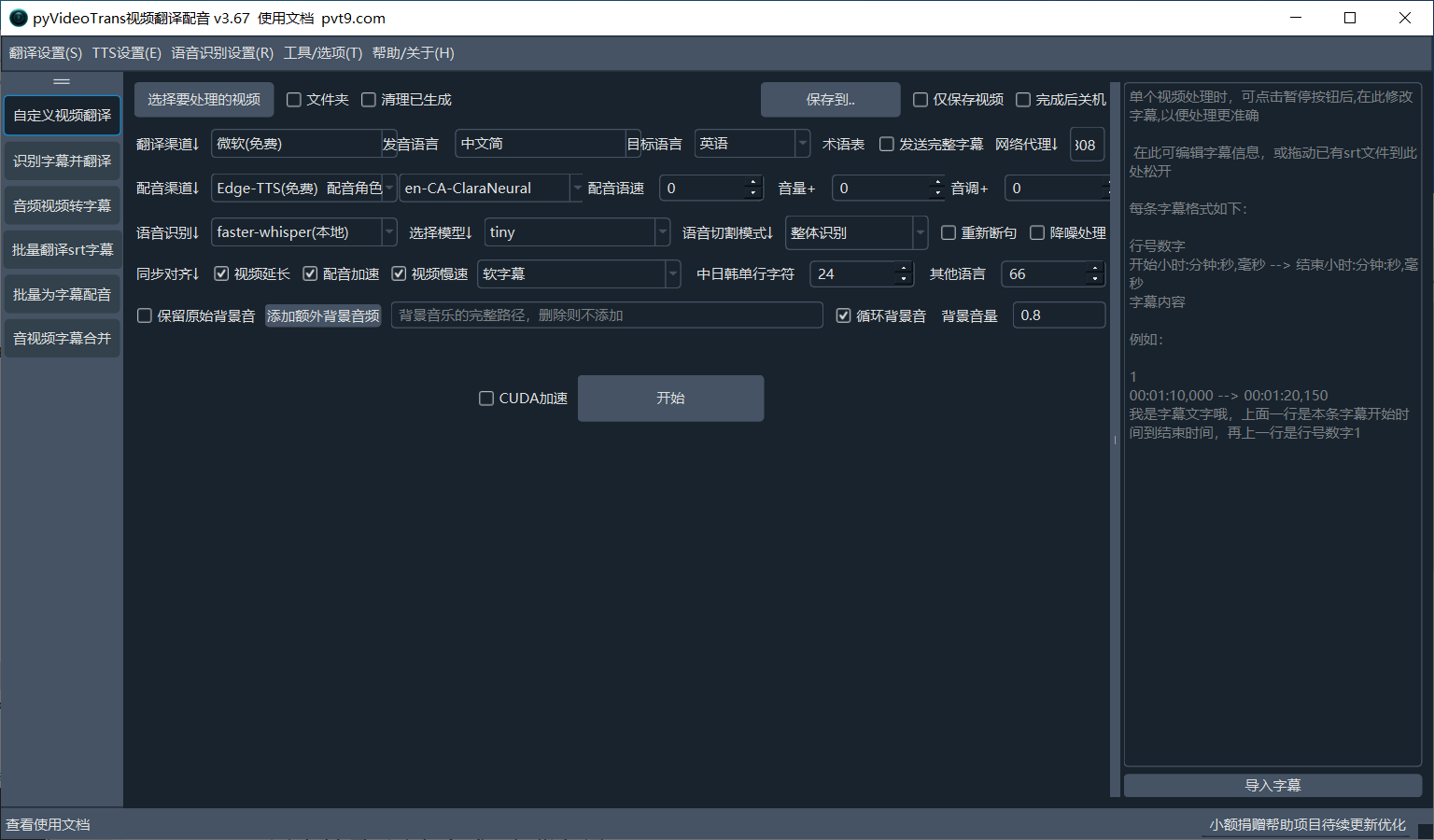Open the 保存到 save destination picker

(829, 99)
